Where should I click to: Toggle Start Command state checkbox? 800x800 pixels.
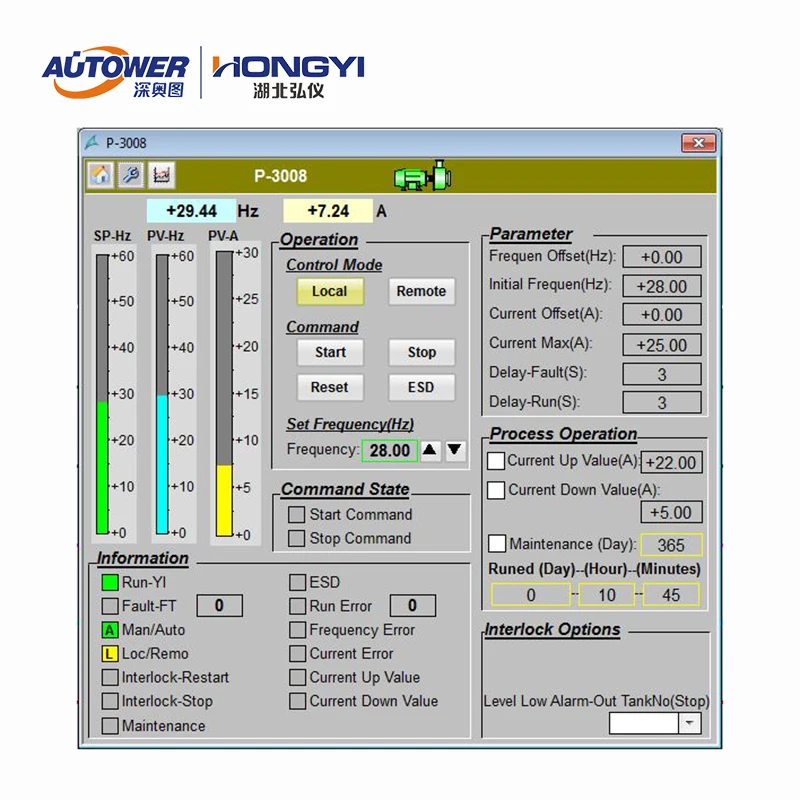[296, 514]
